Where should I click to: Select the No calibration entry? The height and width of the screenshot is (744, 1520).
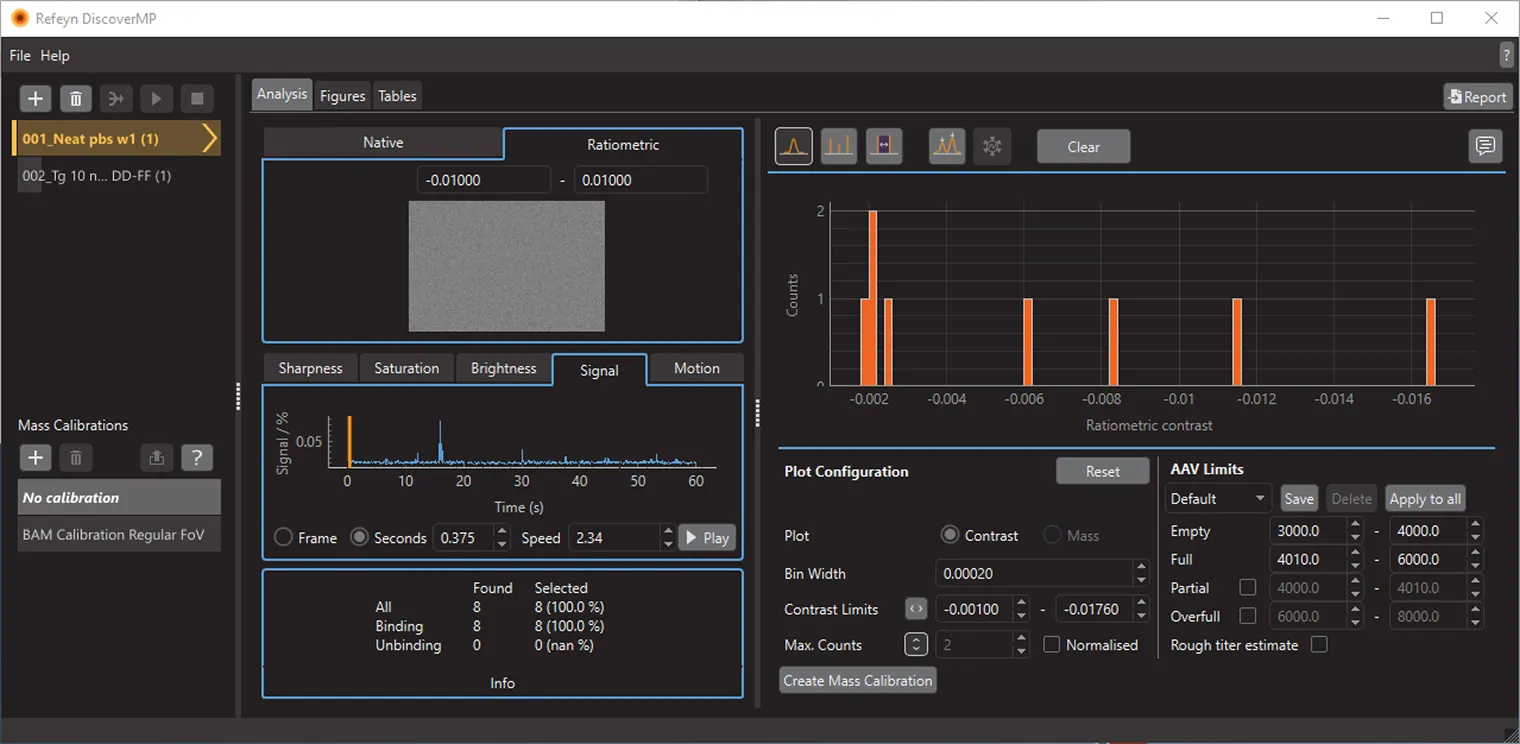pos(119,497)
